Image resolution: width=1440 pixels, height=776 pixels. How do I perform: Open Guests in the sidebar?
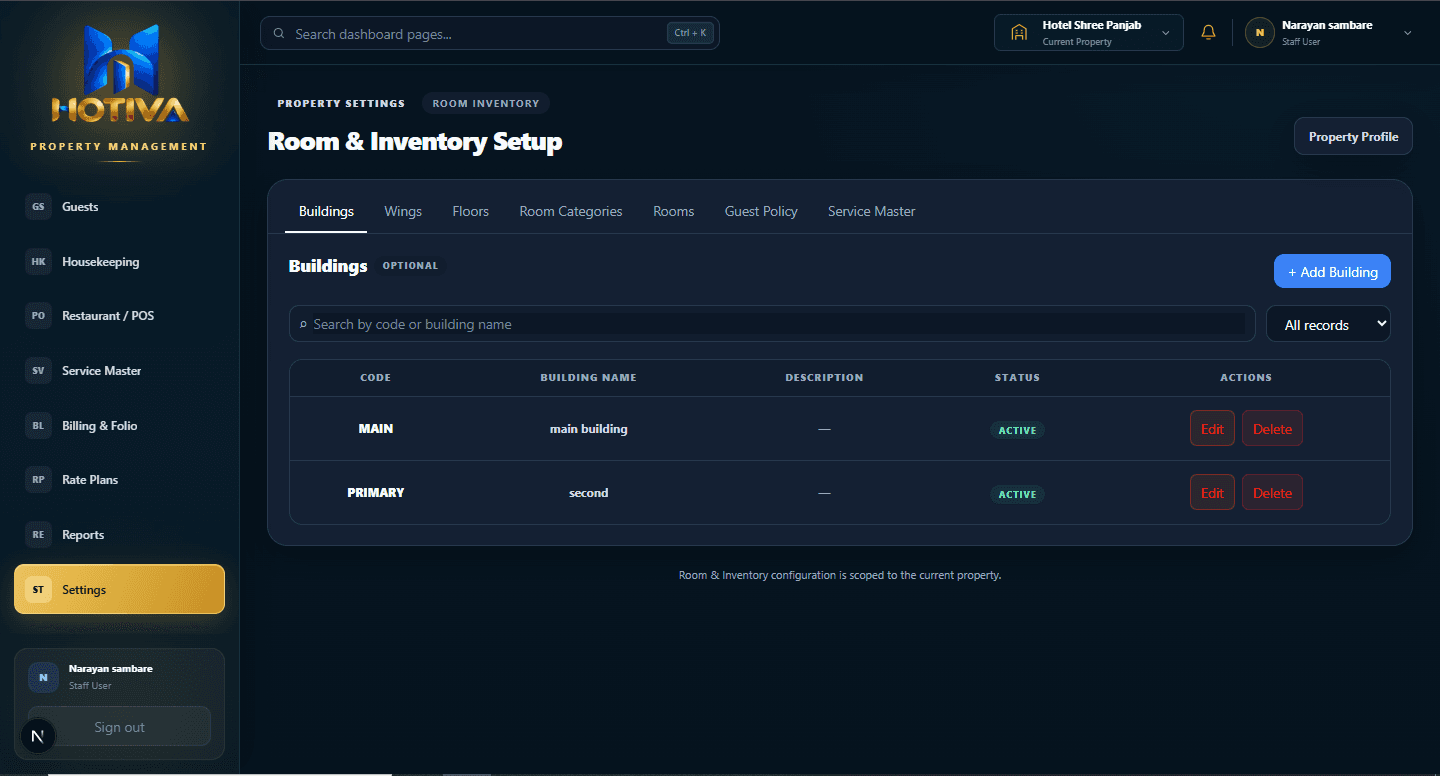coord(119,207)
